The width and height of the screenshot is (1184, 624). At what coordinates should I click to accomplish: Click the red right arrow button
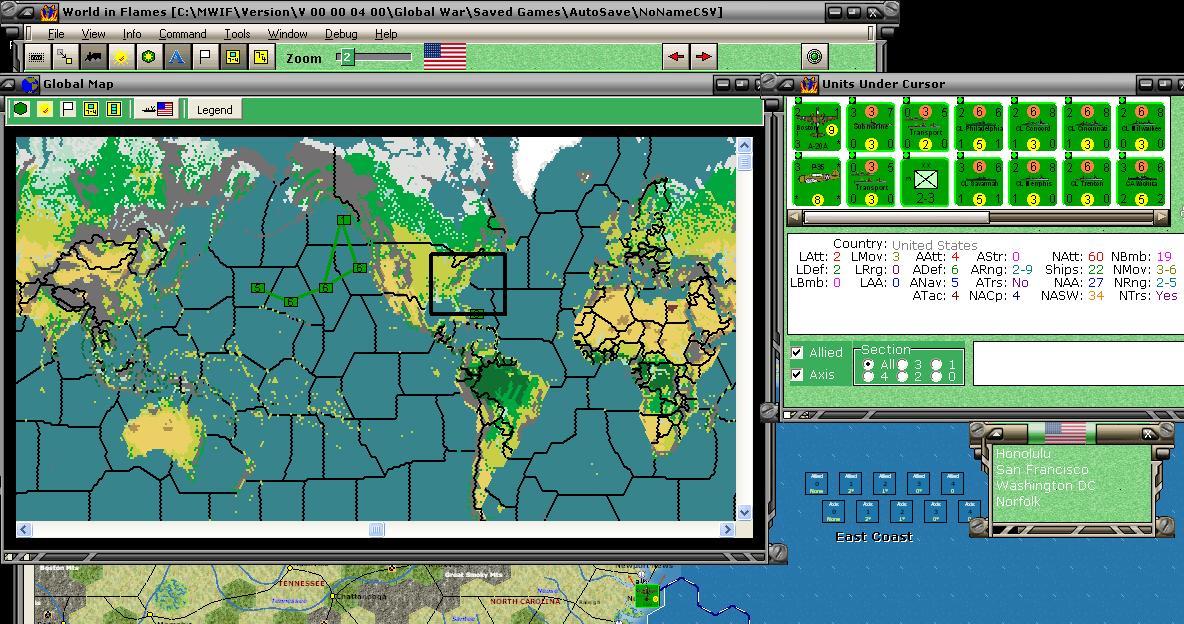(703, 57)
